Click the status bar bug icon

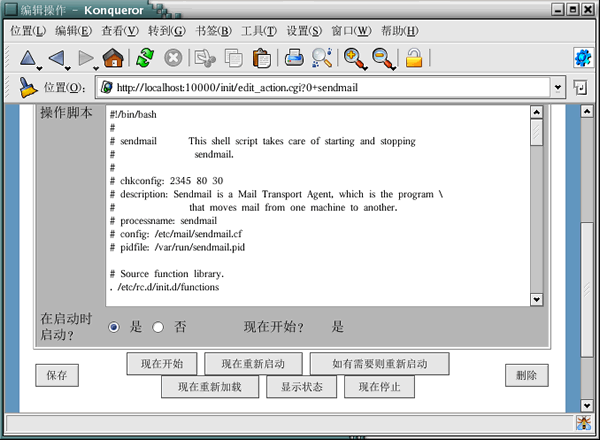(x=584, y=423)
